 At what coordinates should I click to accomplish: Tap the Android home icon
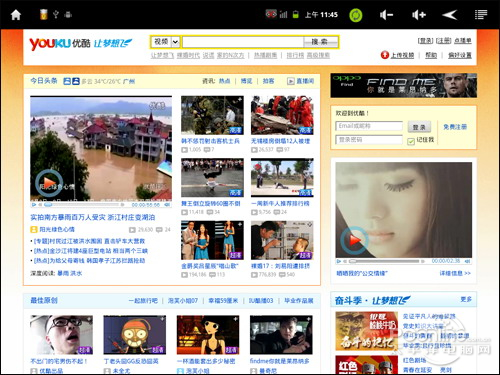tap(16, 15)
